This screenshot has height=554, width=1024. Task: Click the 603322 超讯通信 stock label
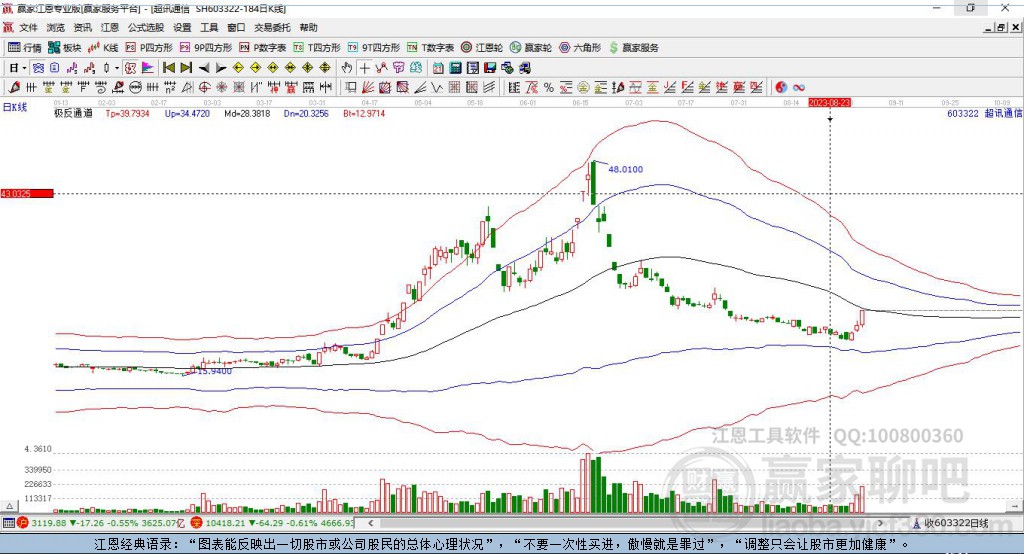984,113
